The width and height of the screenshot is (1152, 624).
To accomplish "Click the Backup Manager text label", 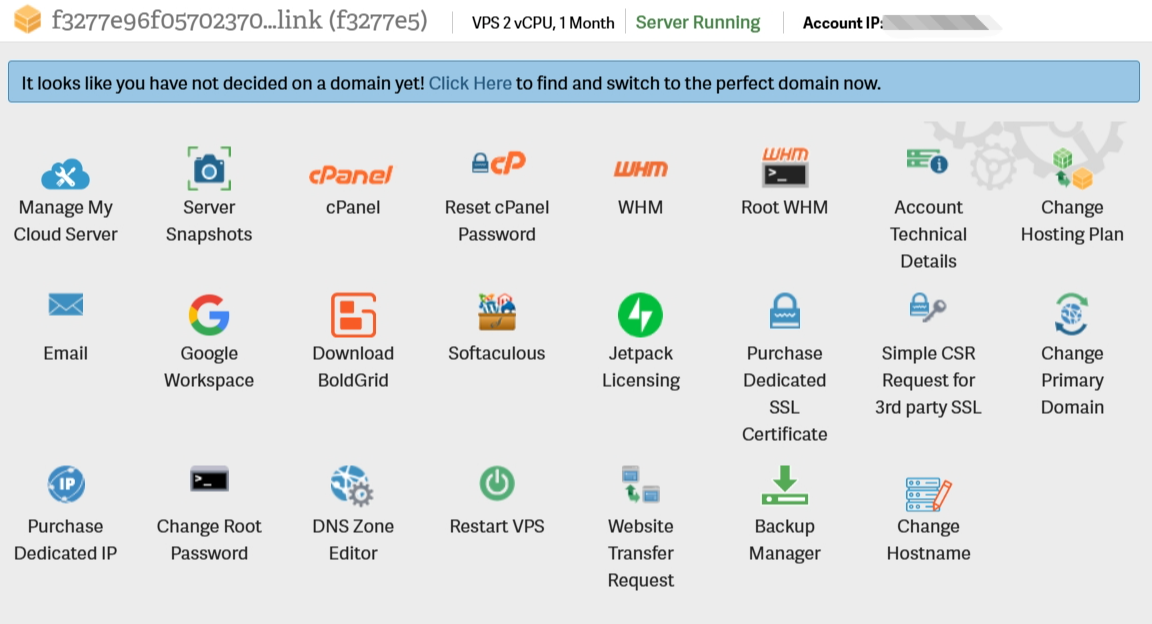I will pos(785,539).
